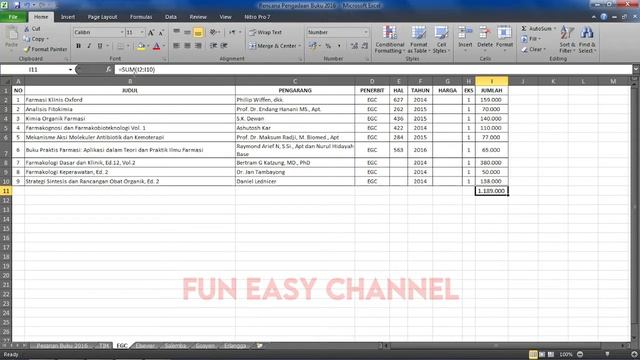Open the File tab
Screen dimensions: 640x360
click(x=13, y=17)
